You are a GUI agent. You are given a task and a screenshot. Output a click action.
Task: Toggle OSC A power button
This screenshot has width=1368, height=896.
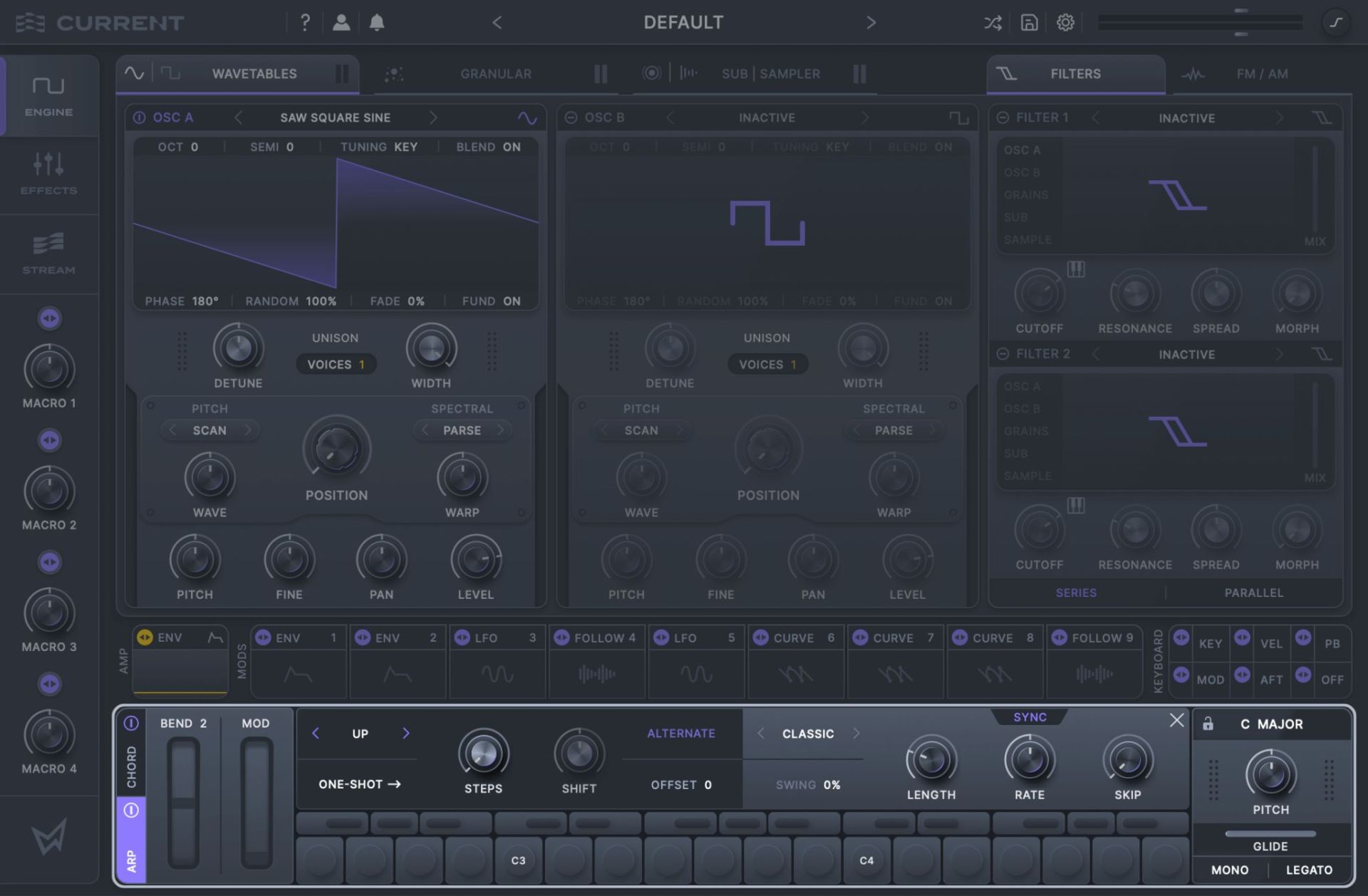pos(140,118)
